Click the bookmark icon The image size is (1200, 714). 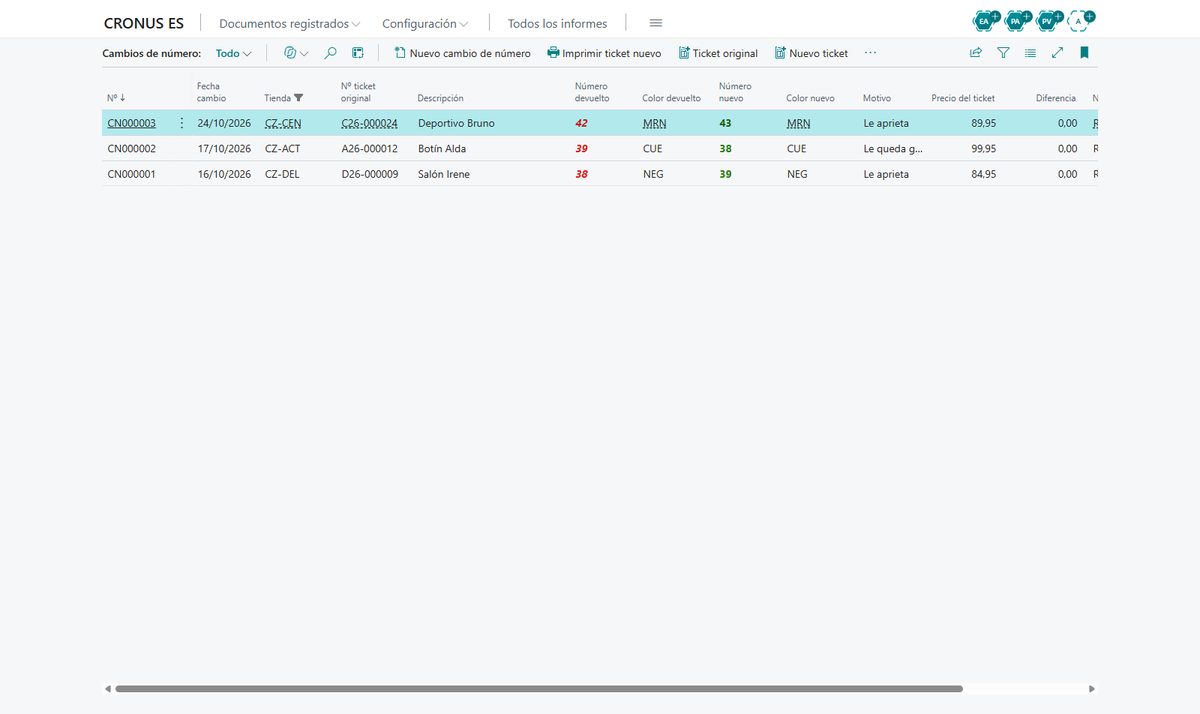click(x=1084, y=53)
